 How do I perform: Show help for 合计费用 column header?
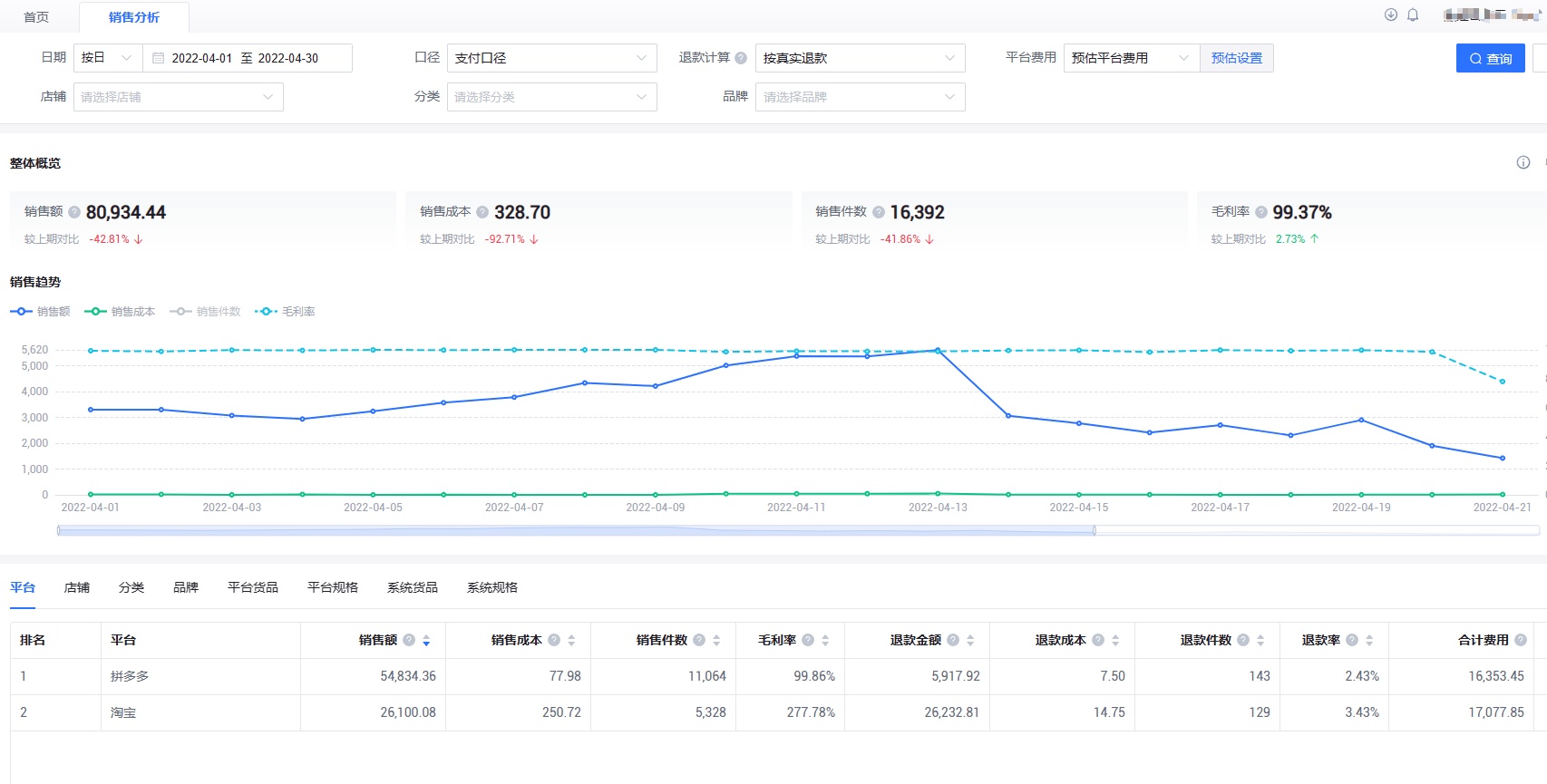[x=1521, y=640]
